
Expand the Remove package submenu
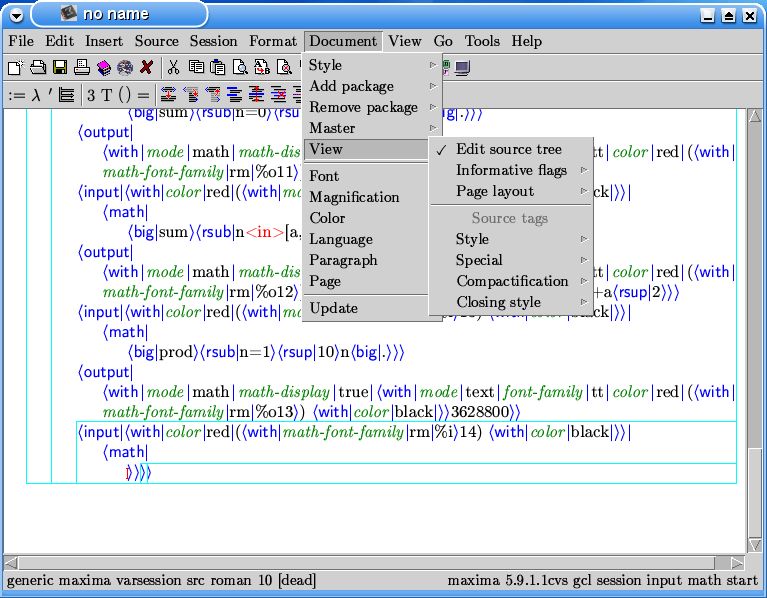(372, 107)
